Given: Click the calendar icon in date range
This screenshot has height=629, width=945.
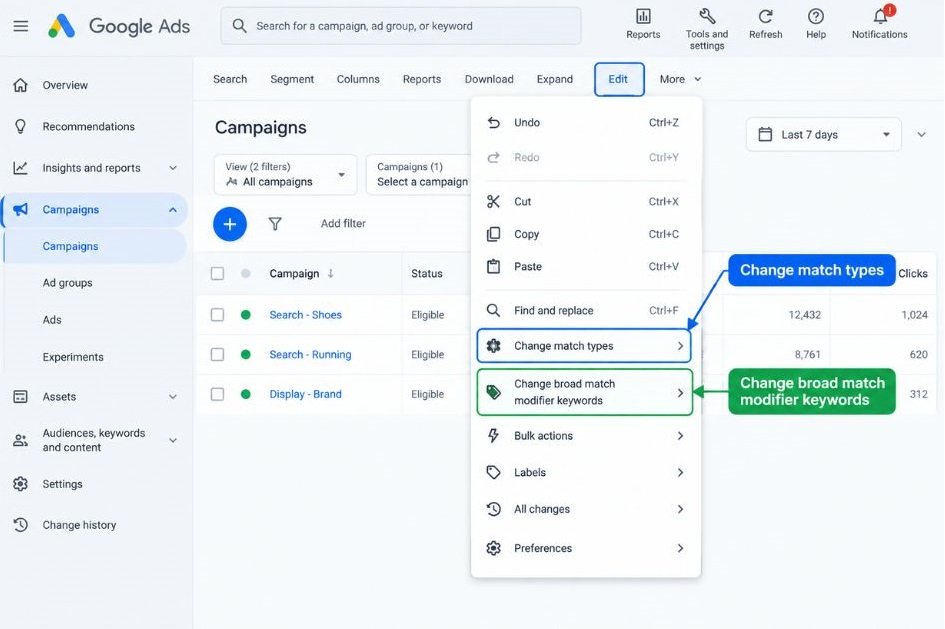Looking at the screenshot, I should [x=765, y=134].
